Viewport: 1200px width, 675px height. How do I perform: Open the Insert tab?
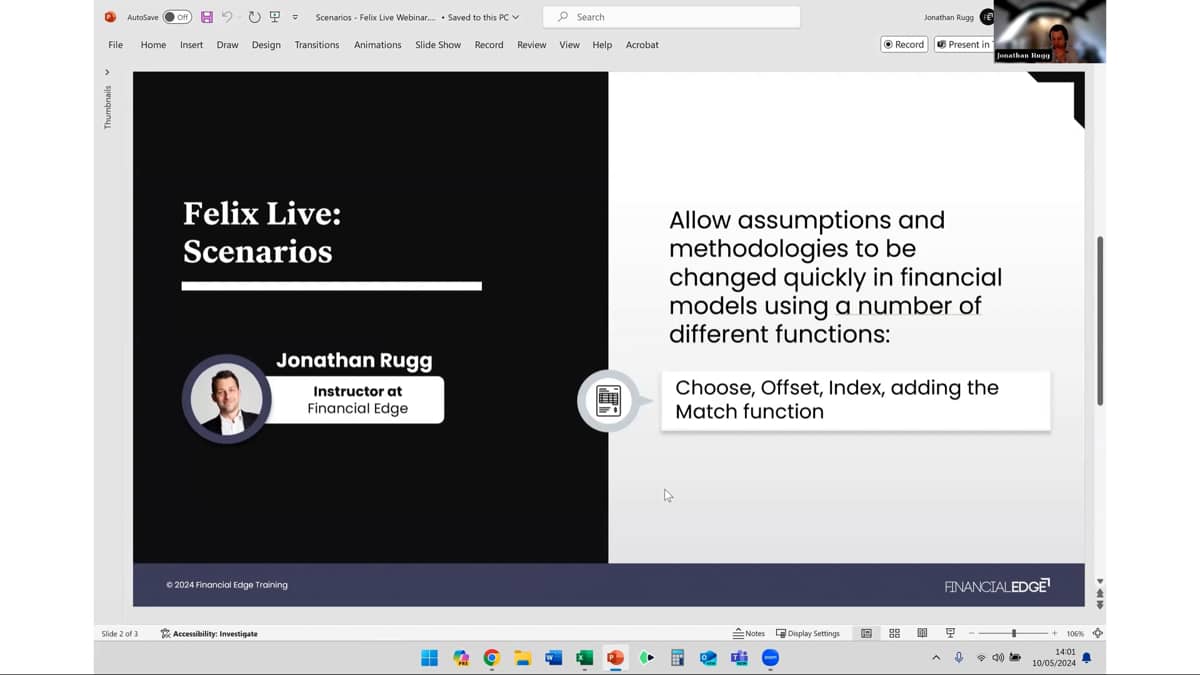pos(191,45)
